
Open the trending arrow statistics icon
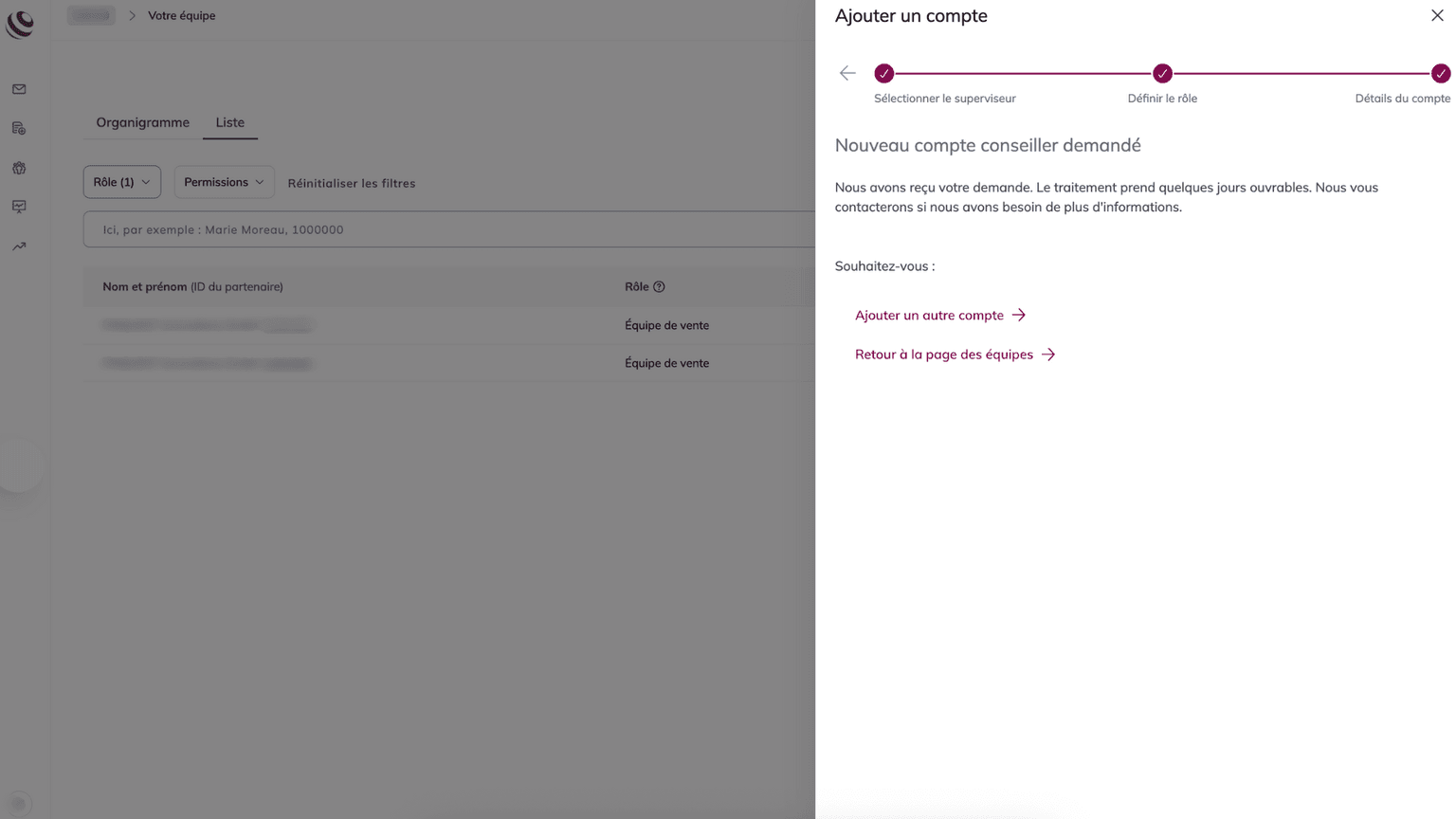pos(19,246)
